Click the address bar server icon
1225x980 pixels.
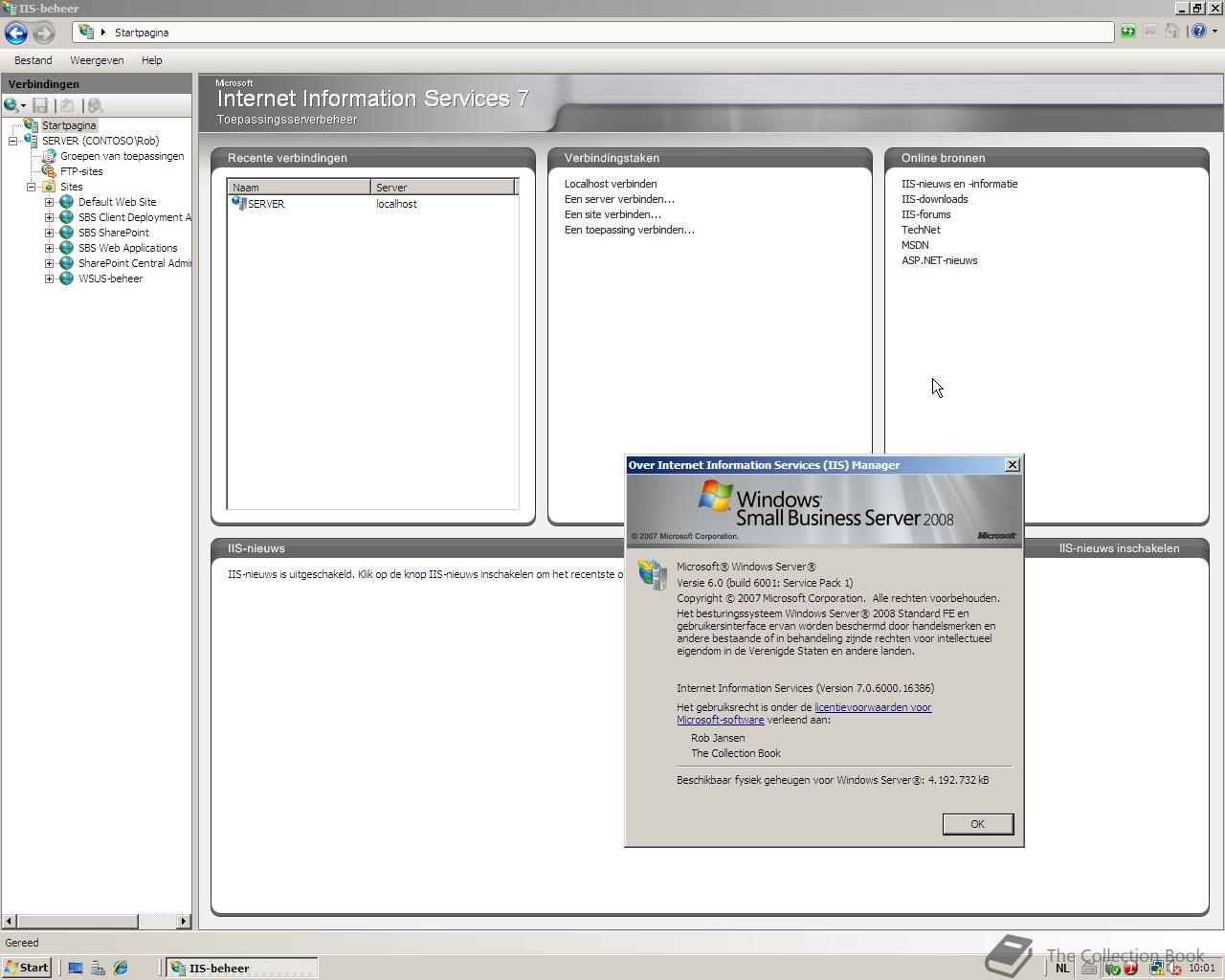pyautogui.click(x=86, y=32)
